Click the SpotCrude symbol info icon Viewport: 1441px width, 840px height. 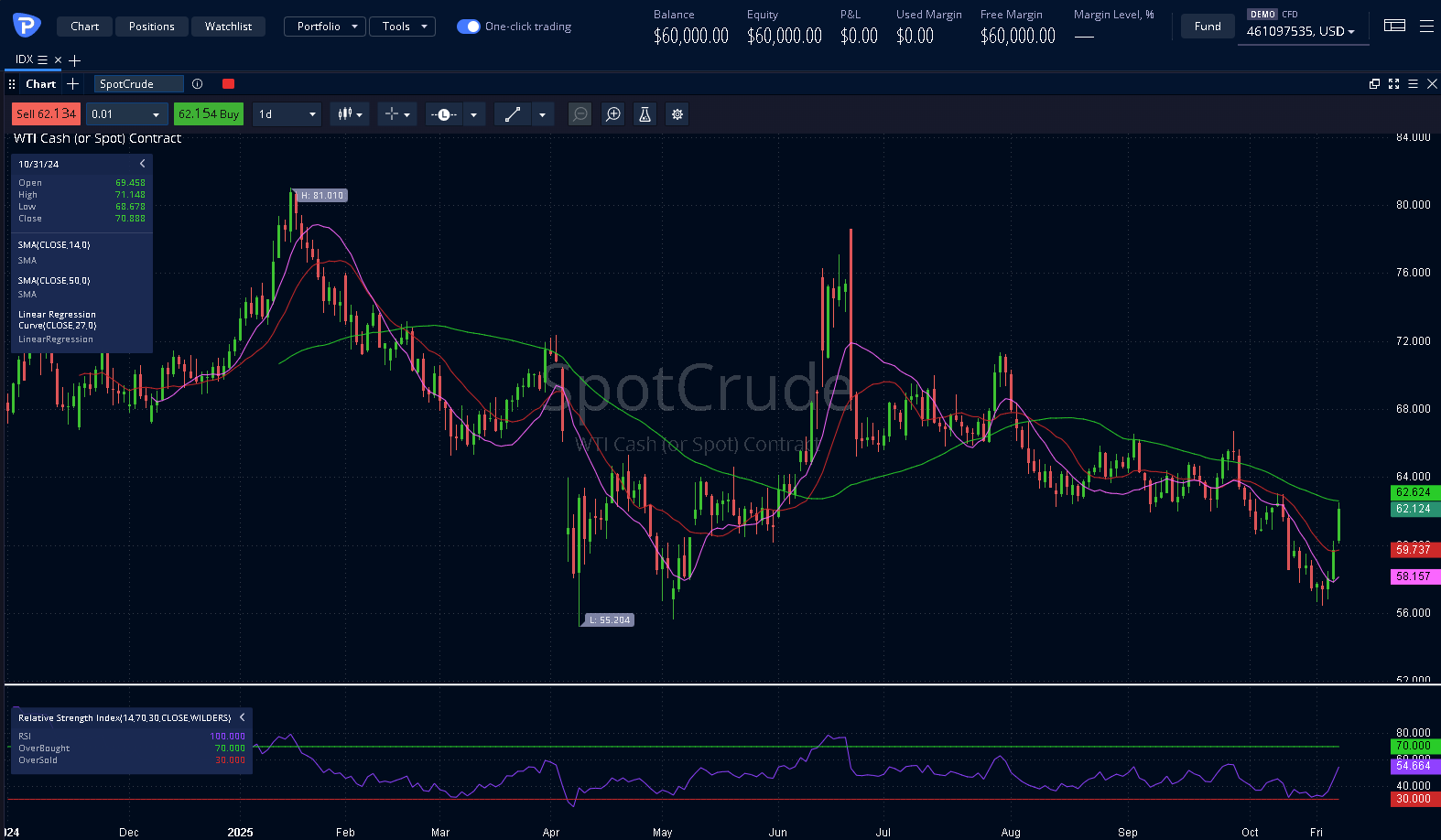pos(197,84)
